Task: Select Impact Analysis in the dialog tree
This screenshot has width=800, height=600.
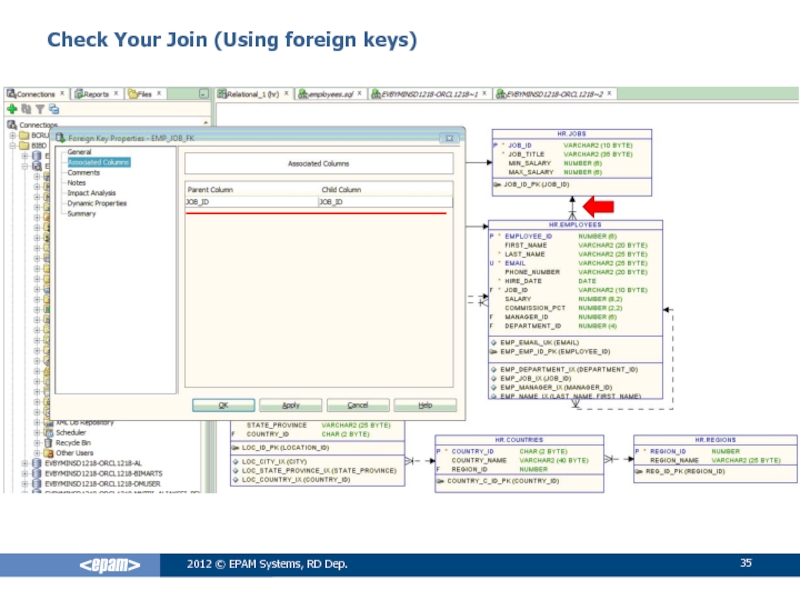Action: 91,193
